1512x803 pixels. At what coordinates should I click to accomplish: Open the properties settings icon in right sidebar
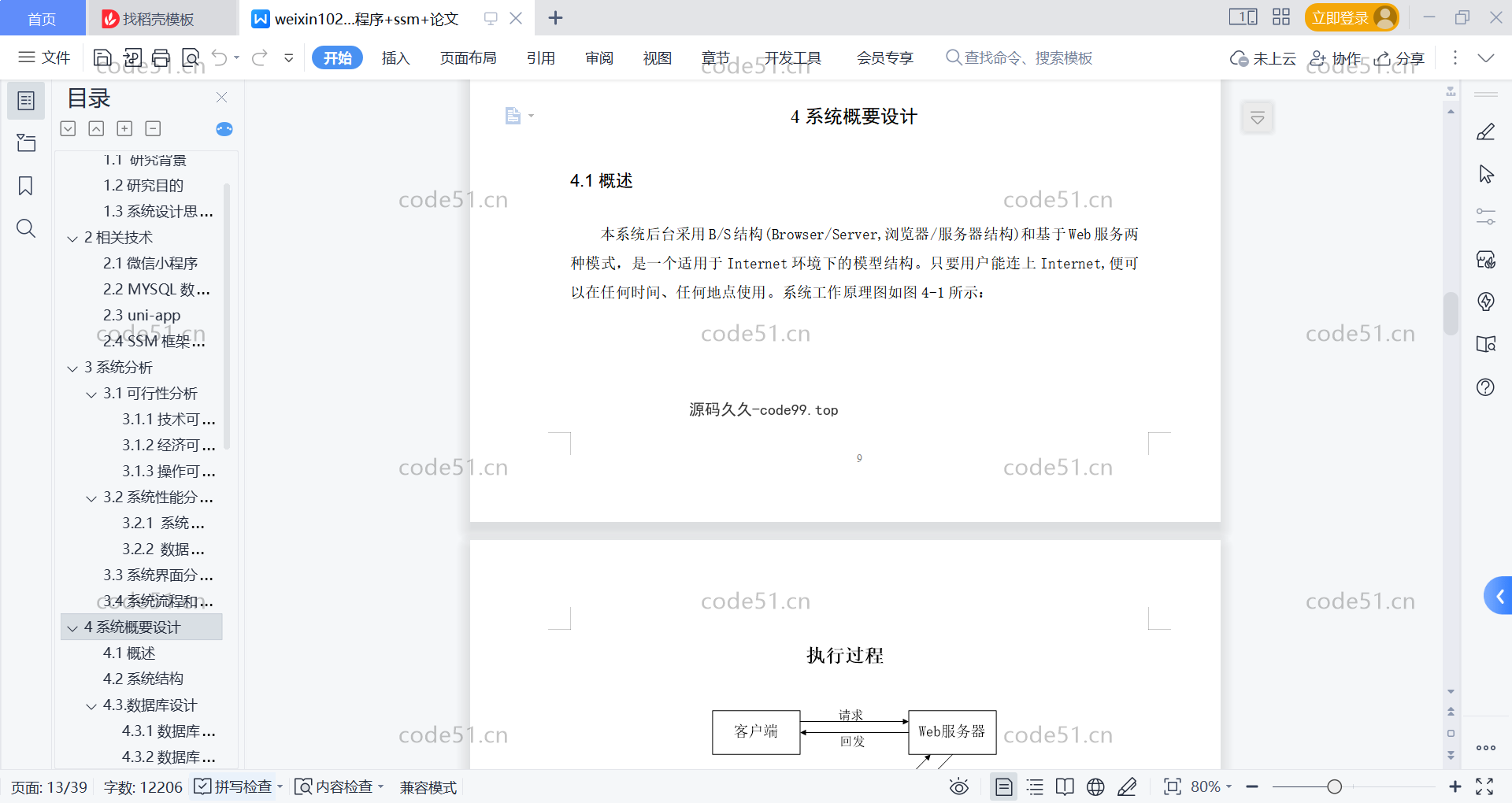coord(1486,216)
